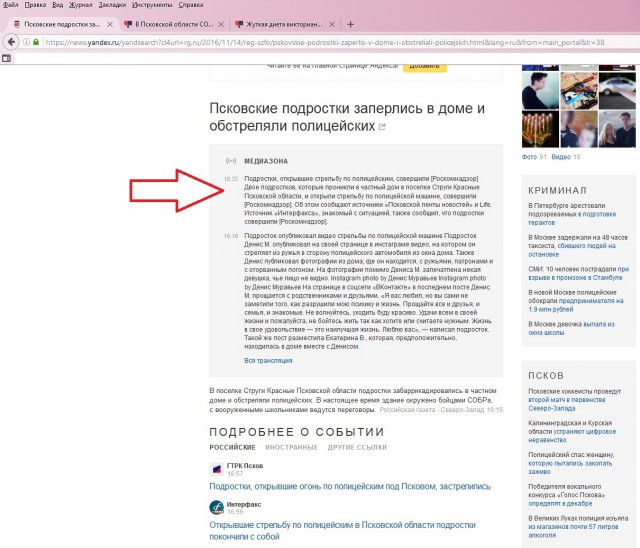The height and width of the screenshot is (548, 640).
Task: Click the green secure padlock icon
Action: (x=36, y=42)
